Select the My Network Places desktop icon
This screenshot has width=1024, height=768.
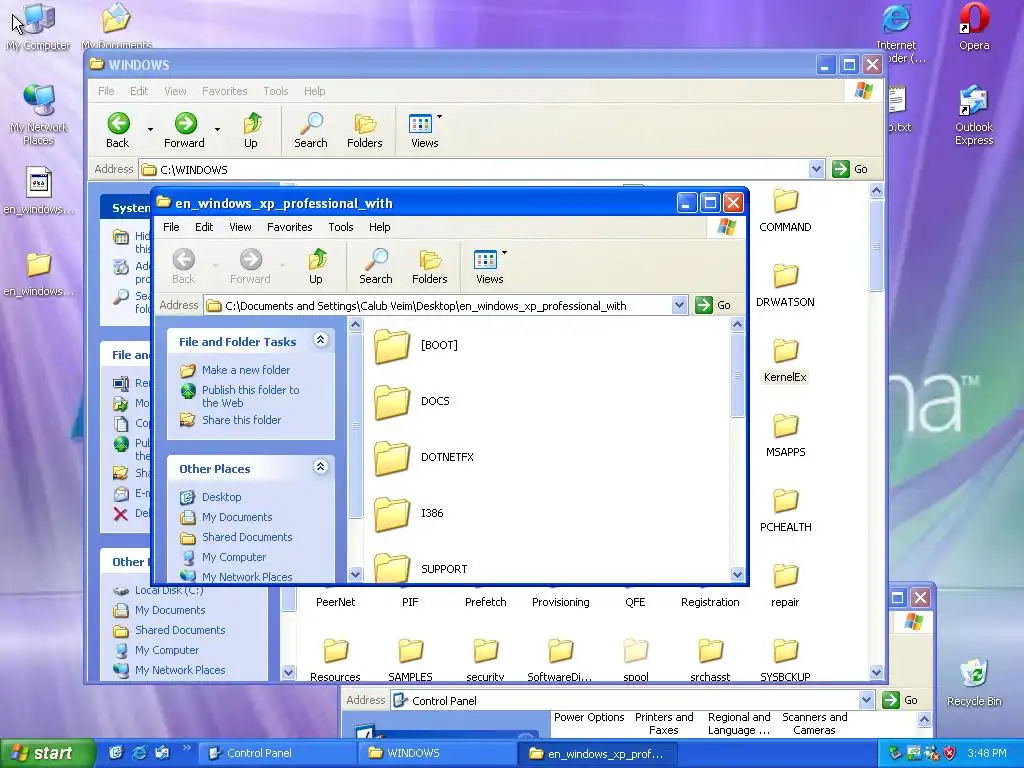(x=39, y=116)
